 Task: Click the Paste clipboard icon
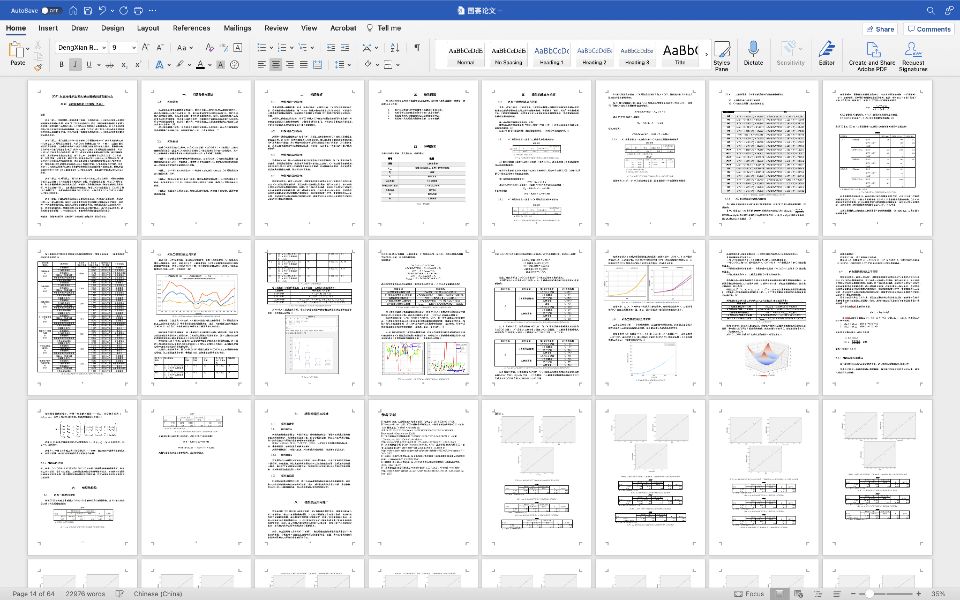coord(17,50)
